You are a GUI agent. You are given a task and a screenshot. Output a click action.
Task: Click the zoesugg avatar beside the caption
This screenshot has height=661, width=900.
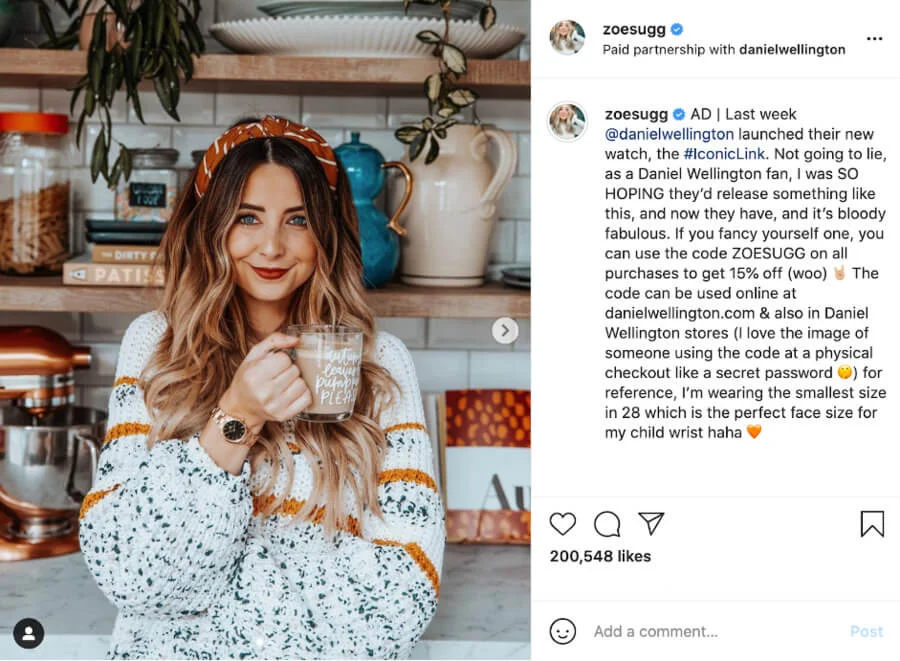[x=567, y=121]
